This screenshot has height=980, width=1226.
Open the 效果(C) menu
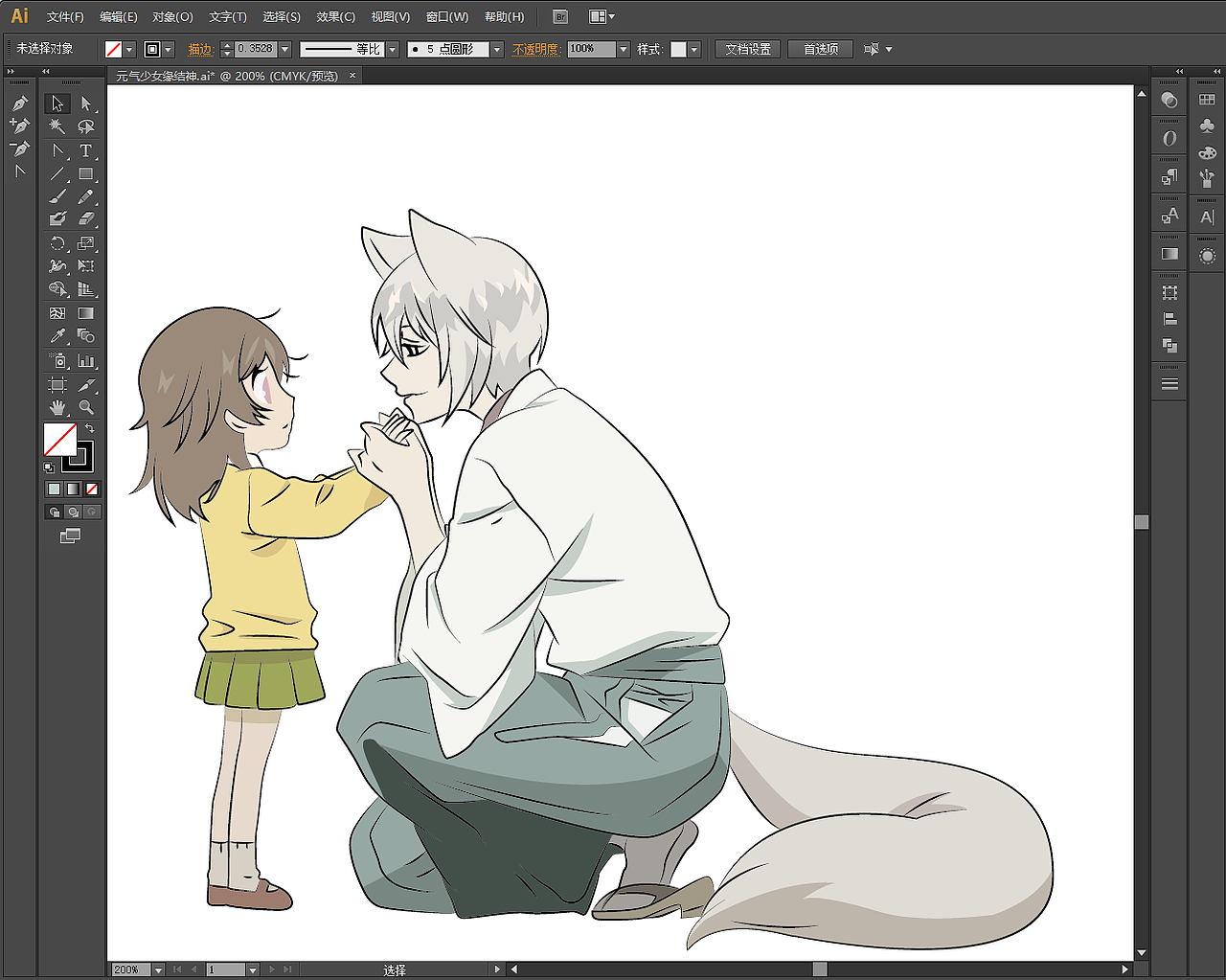pyautogui.click(x=335, y=16)
